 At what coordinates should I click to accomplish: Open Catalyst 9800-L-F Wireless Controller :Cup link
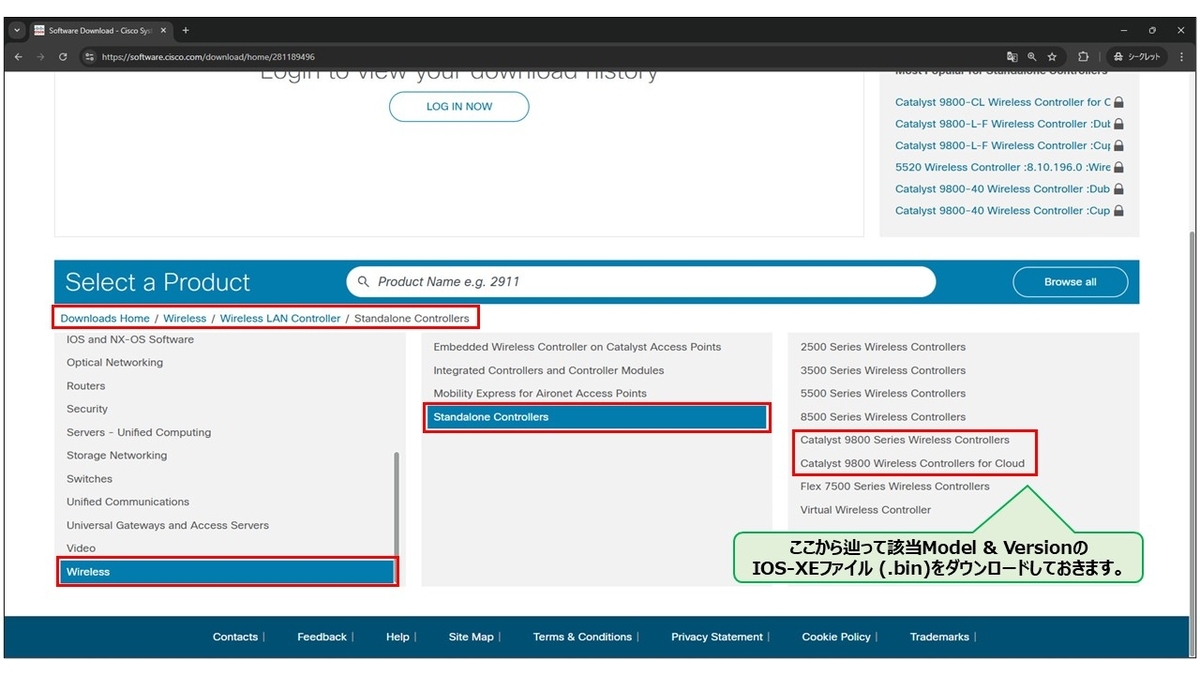pos(1003,145)
